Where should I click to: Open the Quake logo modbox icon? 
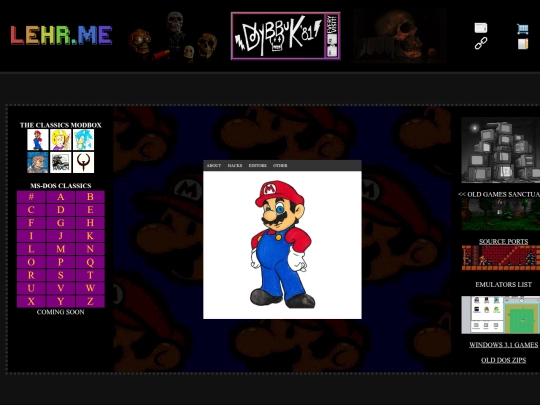tap(83, 162)
